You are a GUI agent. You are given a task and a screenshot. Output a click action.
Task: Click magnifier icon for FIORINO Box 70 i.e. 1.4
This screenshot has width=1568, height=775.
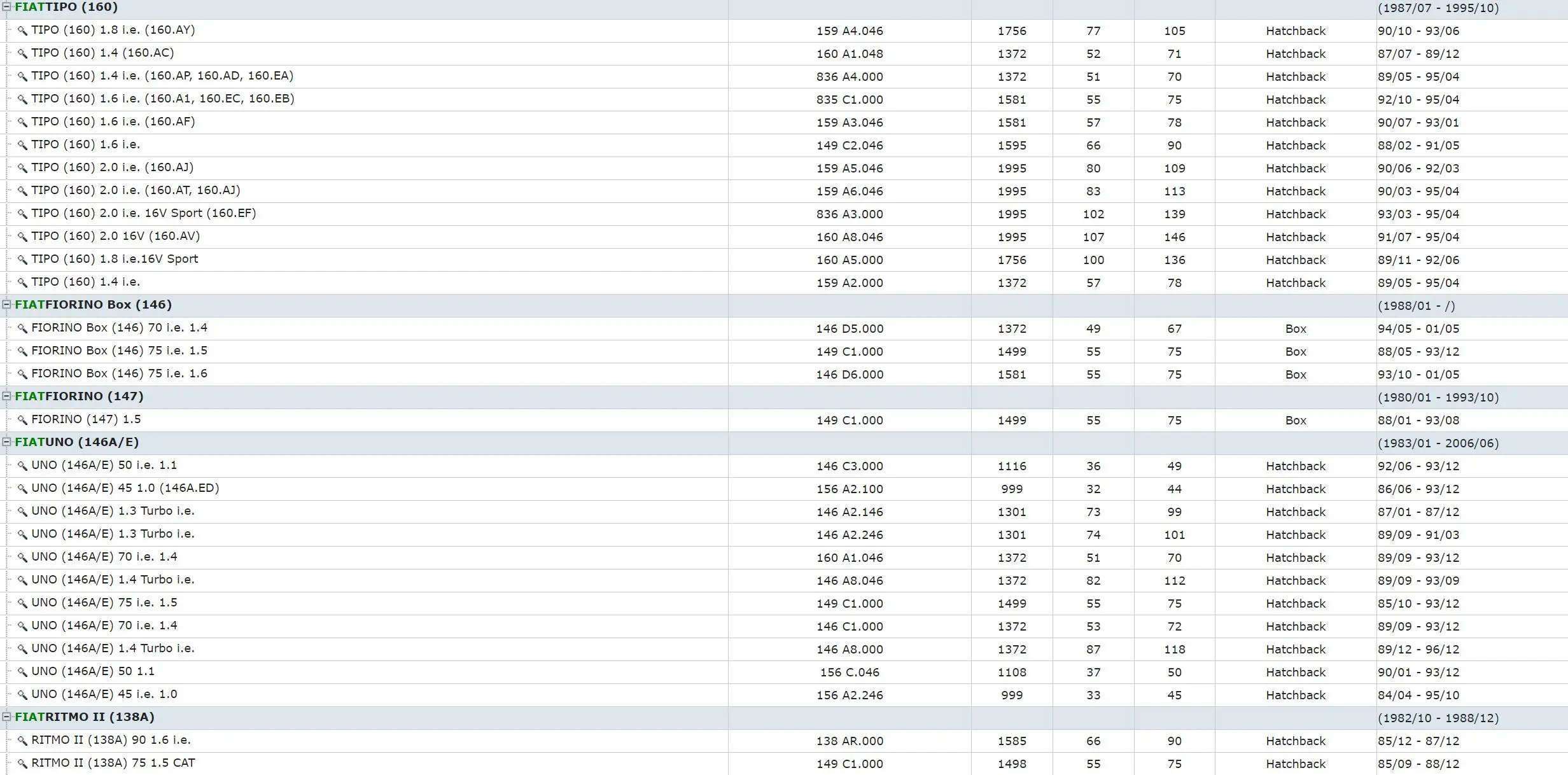coord(22,328)
